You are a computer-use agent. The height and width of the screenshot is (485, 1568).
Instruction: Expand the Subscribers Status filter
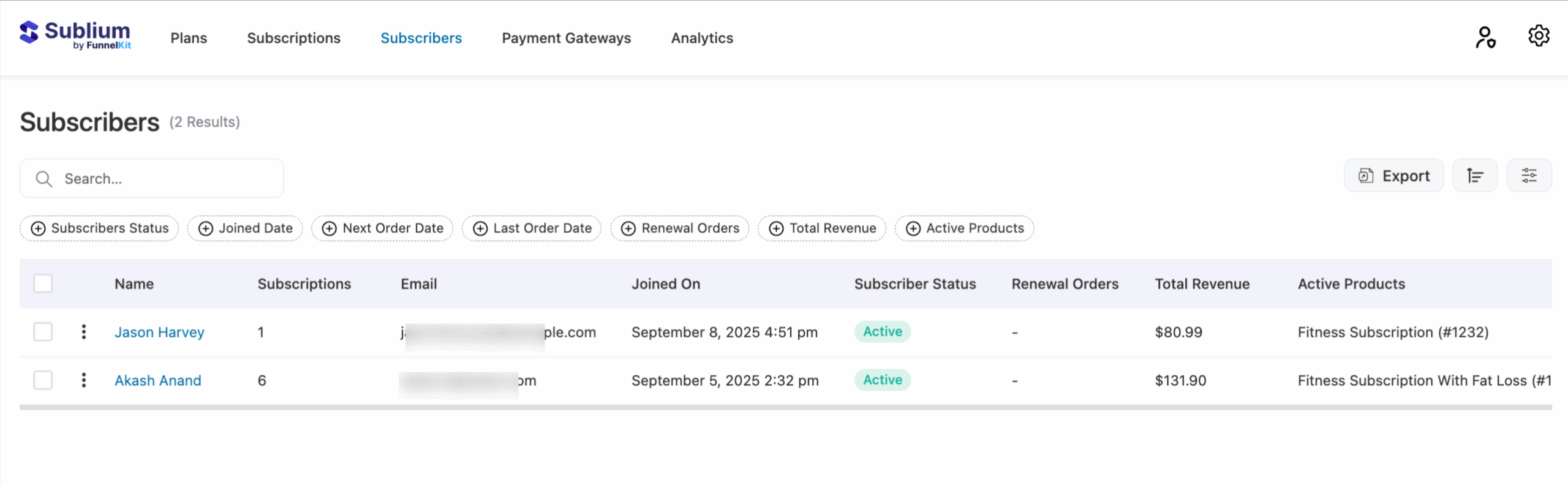coord(99,228)
